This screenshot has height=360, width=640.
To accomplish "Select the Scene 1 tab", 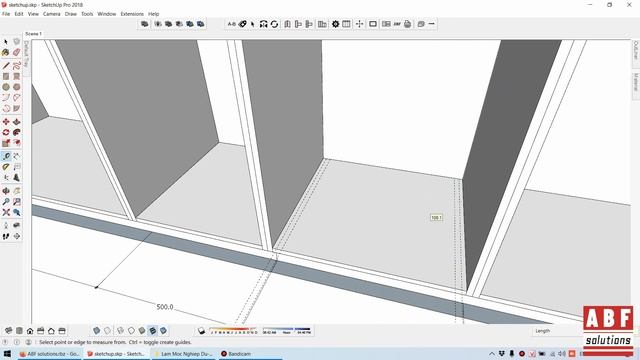I will [33, 34].
